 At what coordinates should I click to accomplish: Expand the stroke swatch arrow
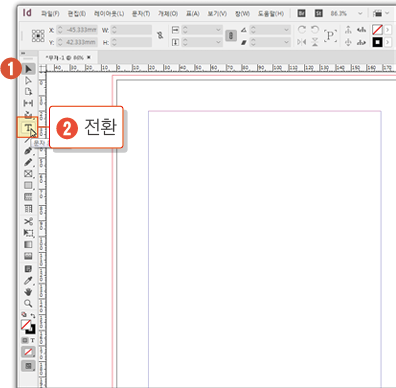[x=388, y=42]
